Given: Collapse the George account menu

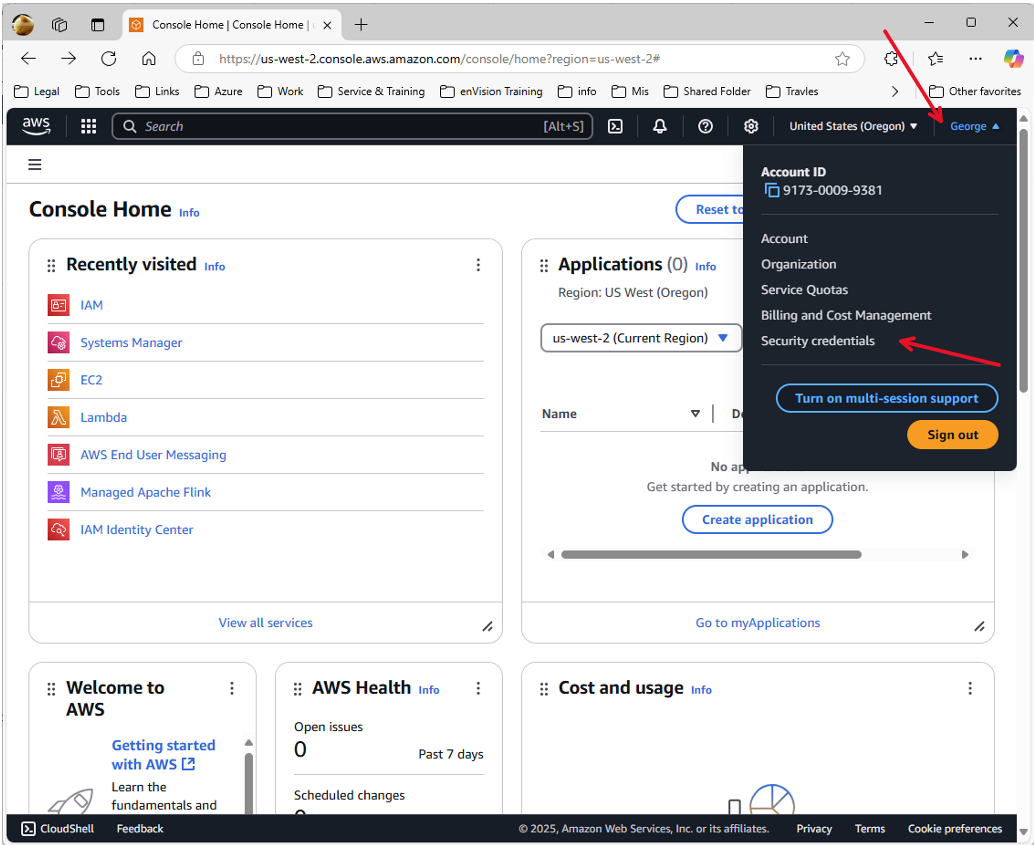Looking at the screenshot, I should (x=975, y=126).
